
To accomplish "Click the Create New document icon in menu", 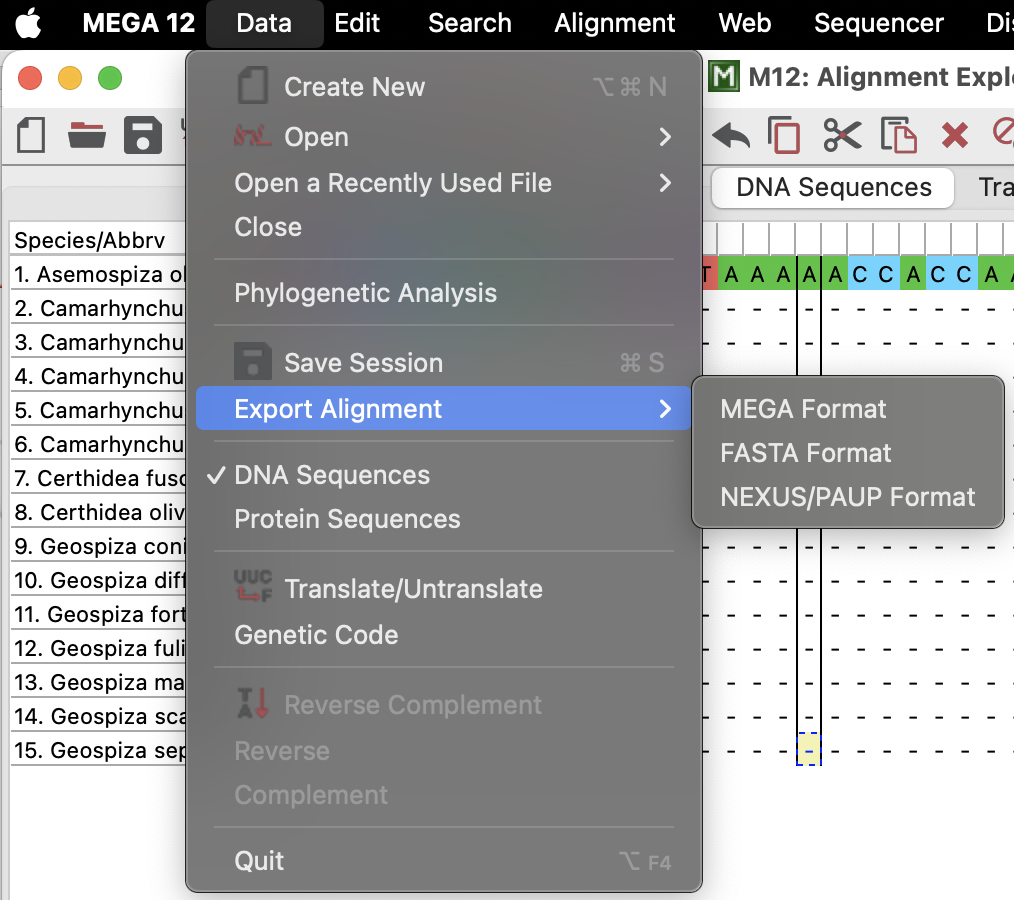I will (x=253, y=86).
